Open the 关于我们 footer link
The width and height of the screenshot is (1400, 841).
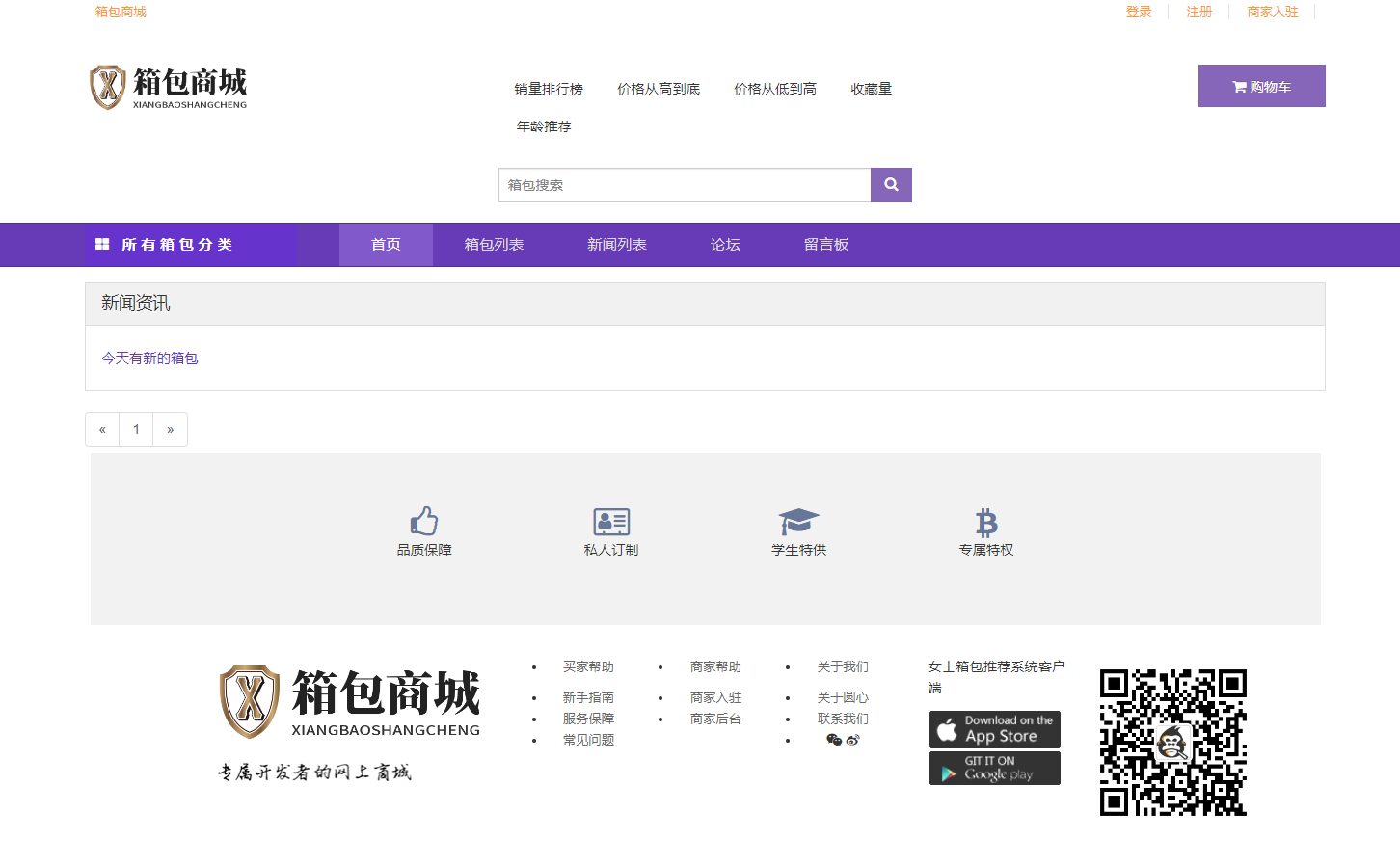pos(843,666)
